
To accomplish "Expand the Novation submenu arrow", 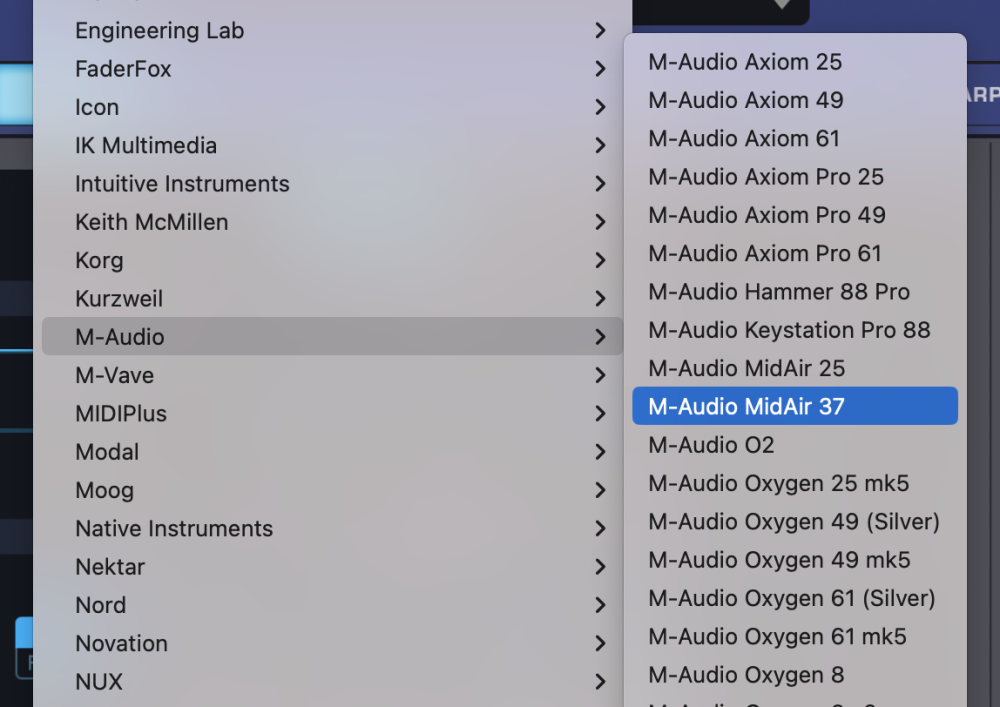I will 600,644.
